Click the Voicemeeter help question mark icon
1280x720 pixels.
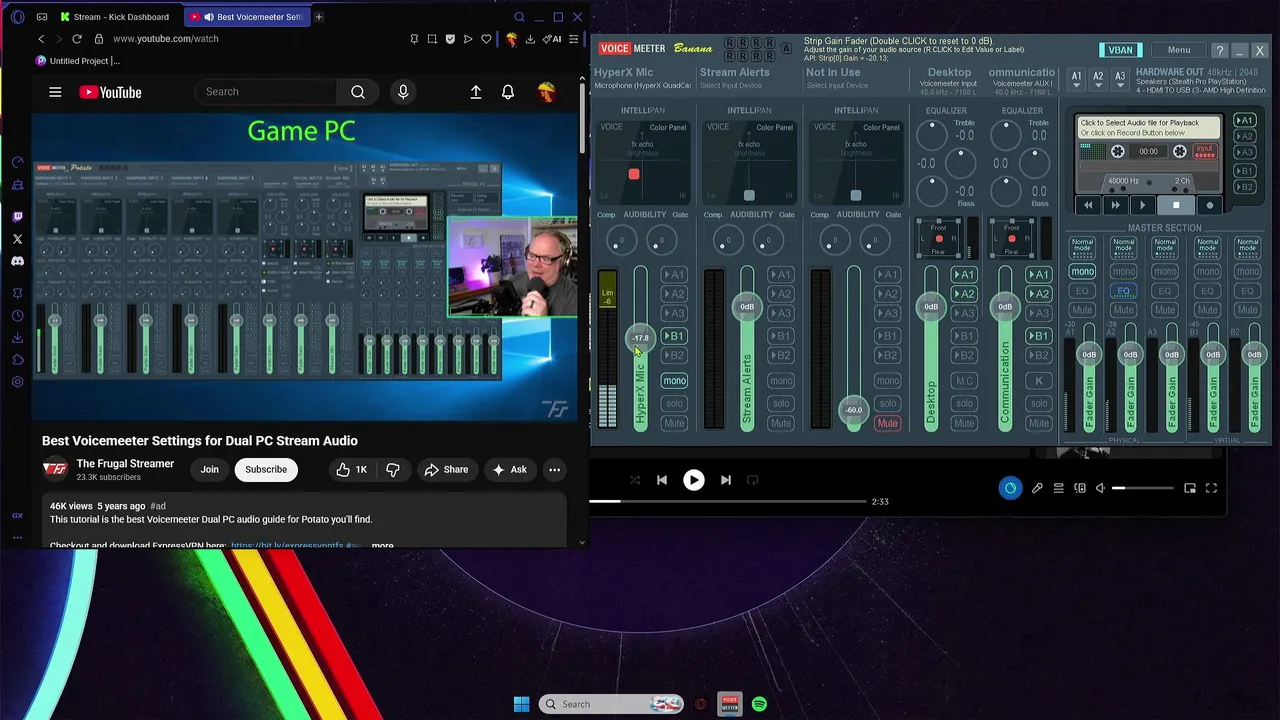point(1219,50)
